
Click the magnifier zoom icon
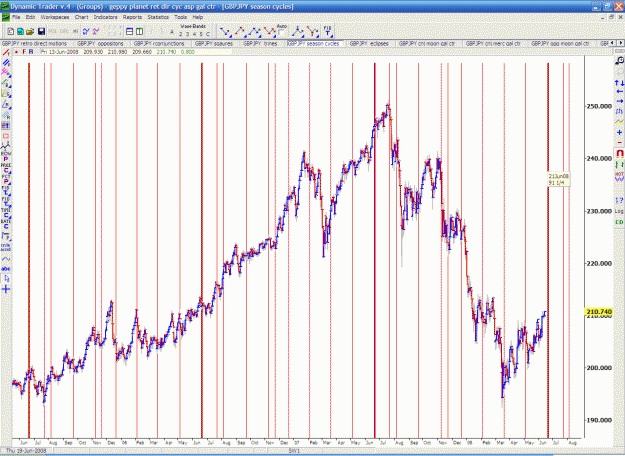click(x=619, y=61)
